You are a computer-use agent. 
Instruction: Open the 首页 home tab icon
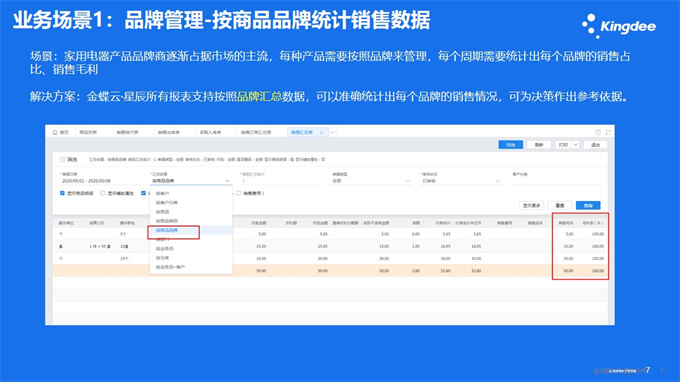55,132
